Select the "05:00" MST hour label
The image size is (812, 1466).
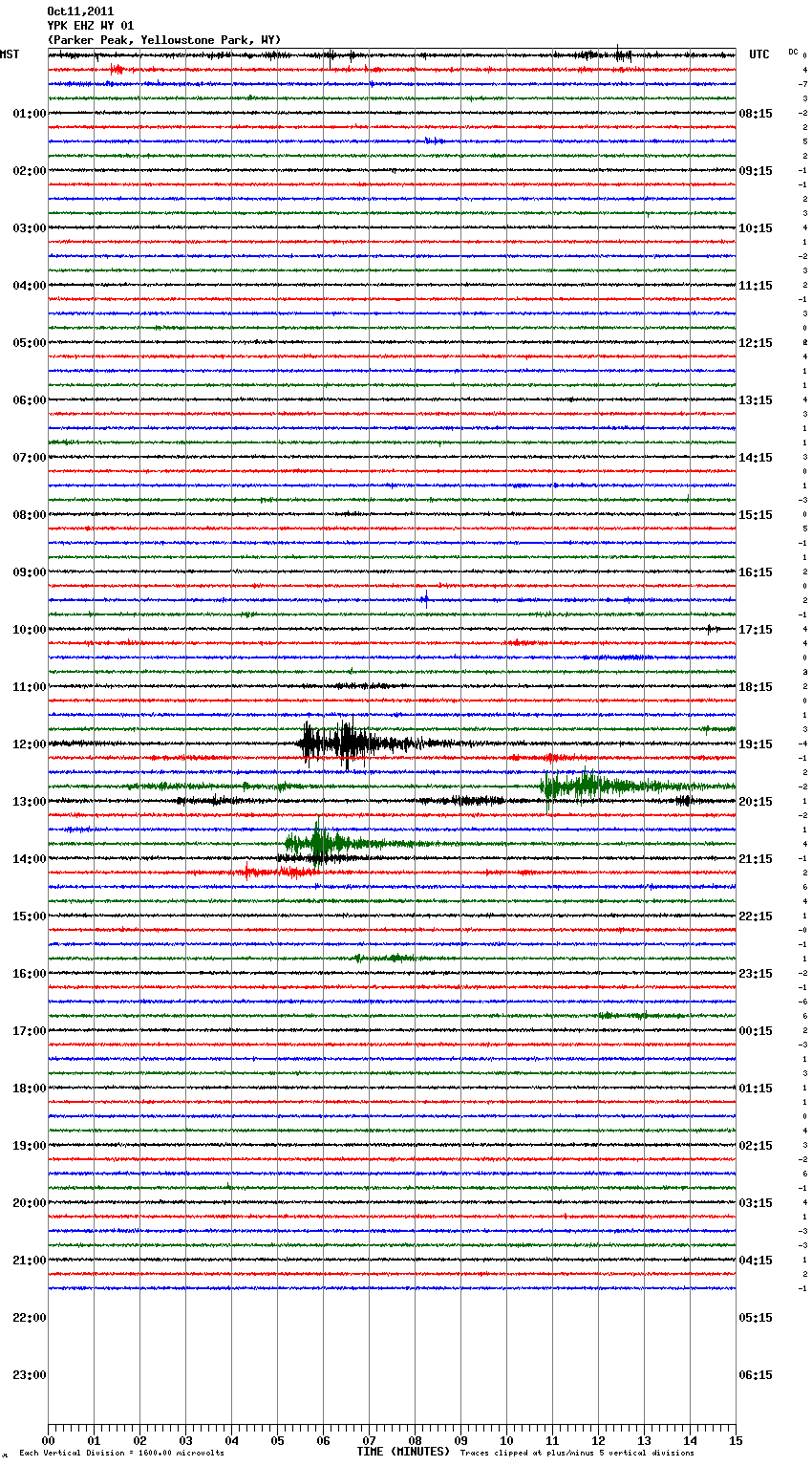pos(30,343)
